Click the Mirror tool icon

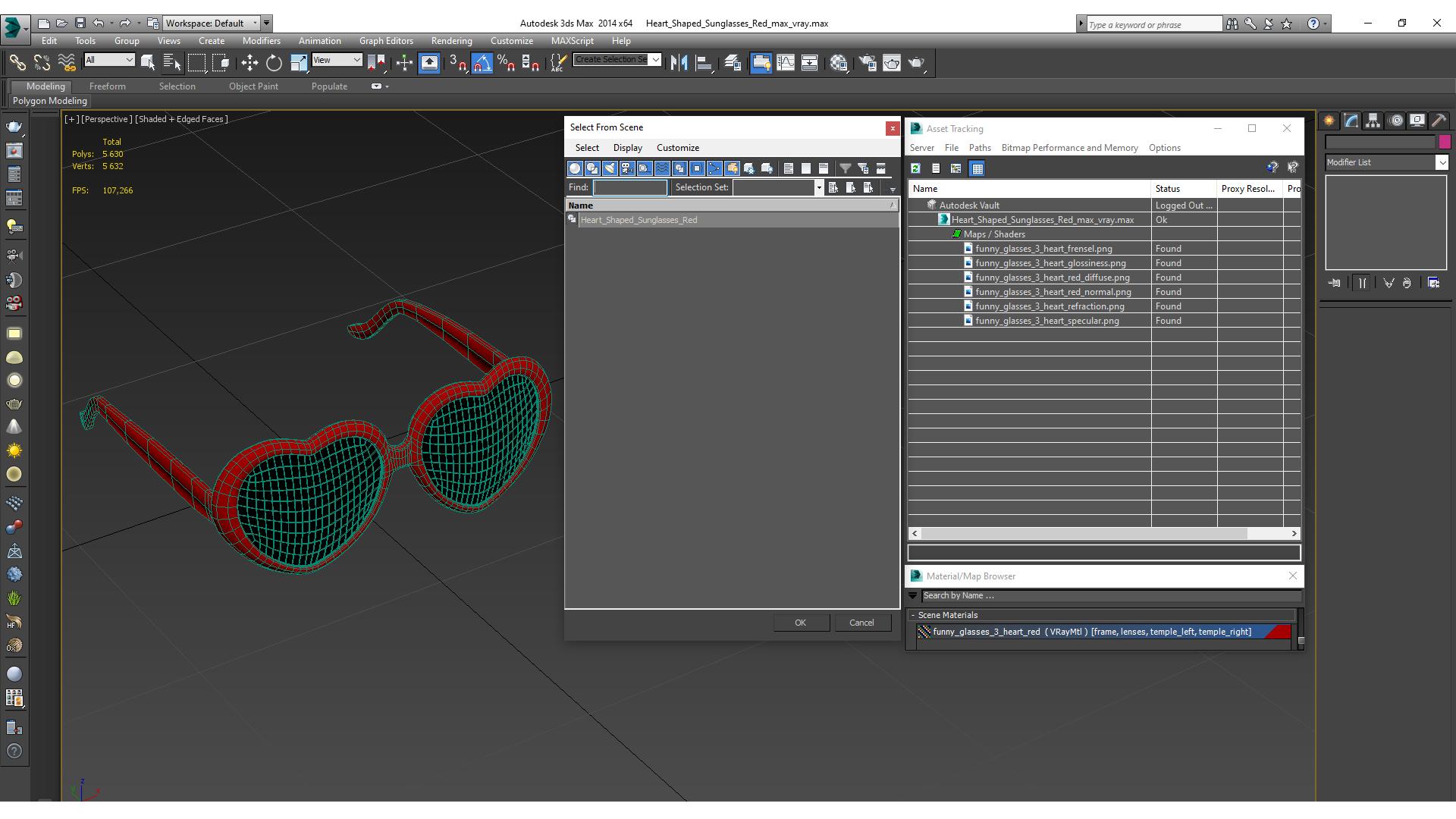click(x=679, y=63)
